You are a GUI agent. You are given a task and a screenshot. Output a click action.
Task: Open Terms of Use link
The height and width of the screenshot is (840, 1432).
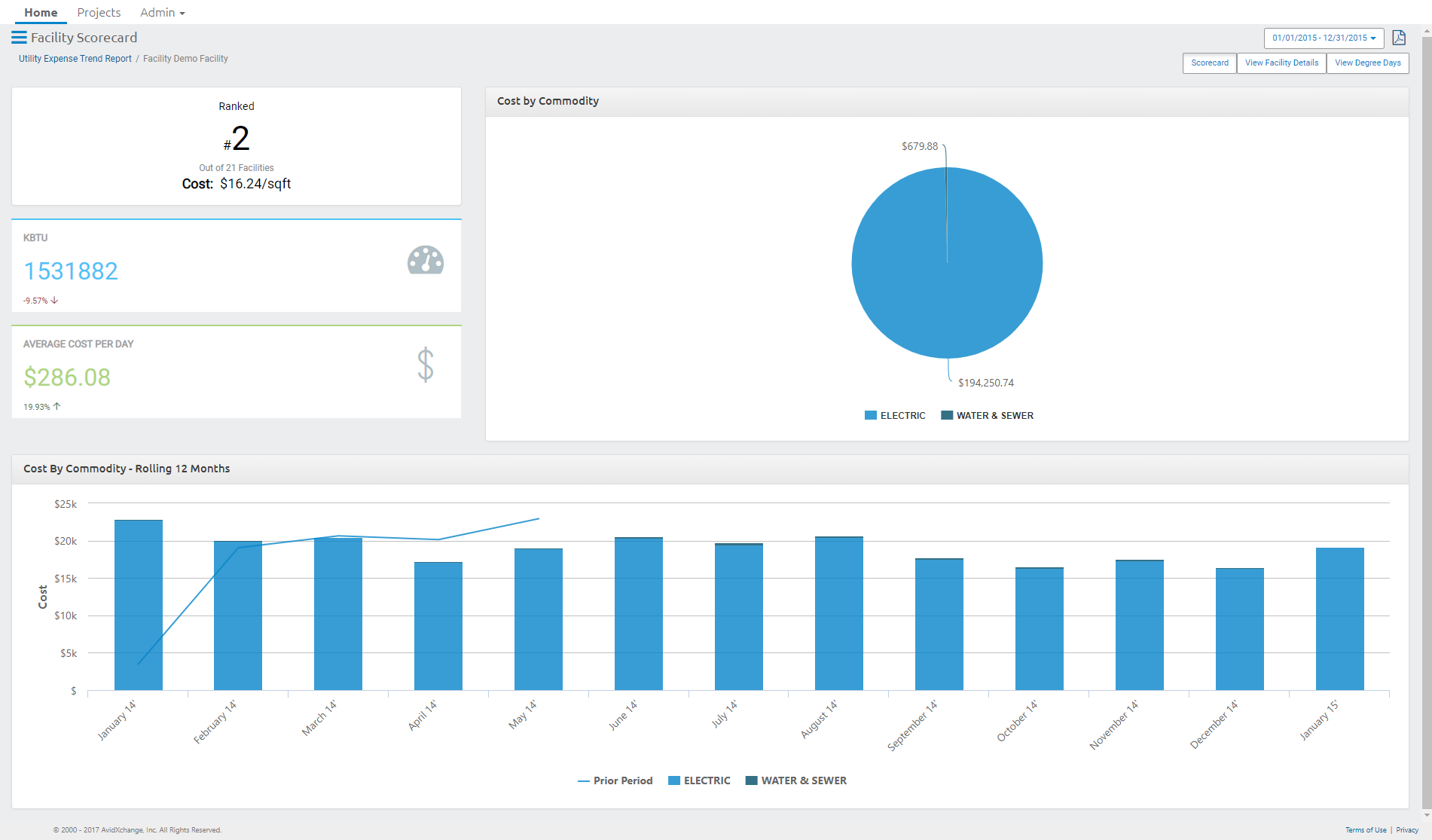click(x=1366, y=830)
